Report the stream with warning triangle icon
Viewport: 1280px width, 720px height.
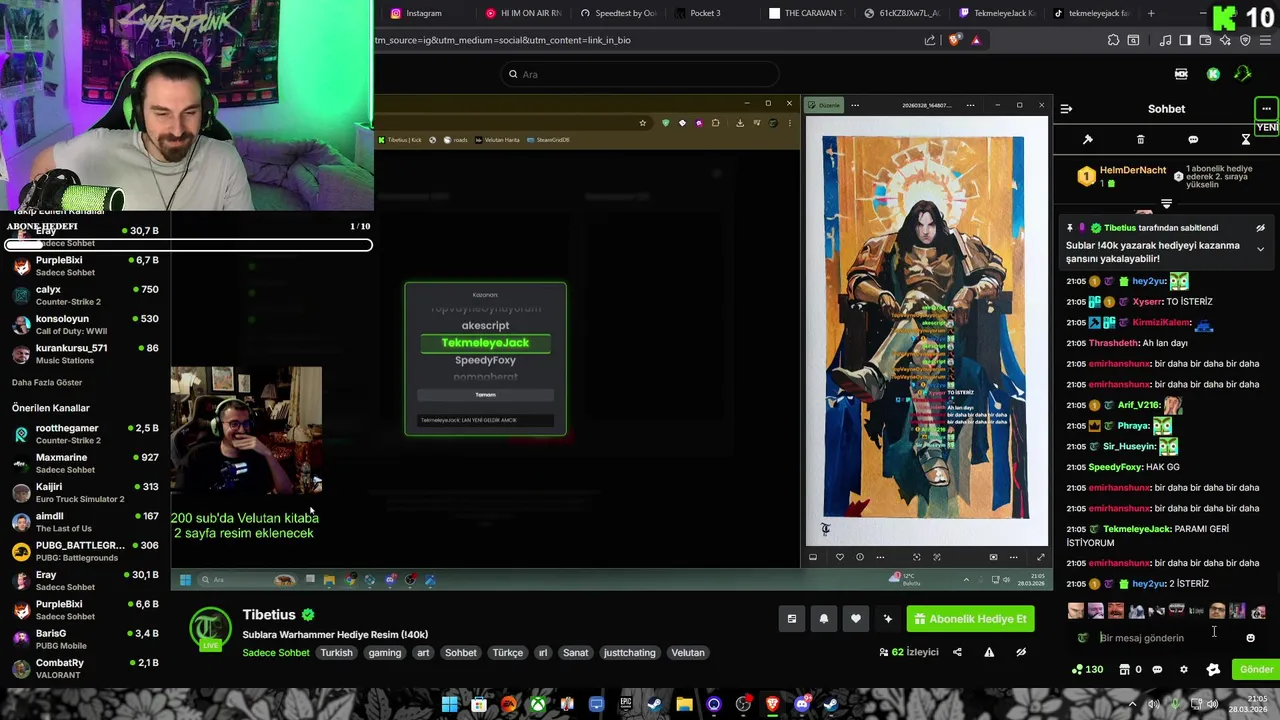[x=989, y=653]
